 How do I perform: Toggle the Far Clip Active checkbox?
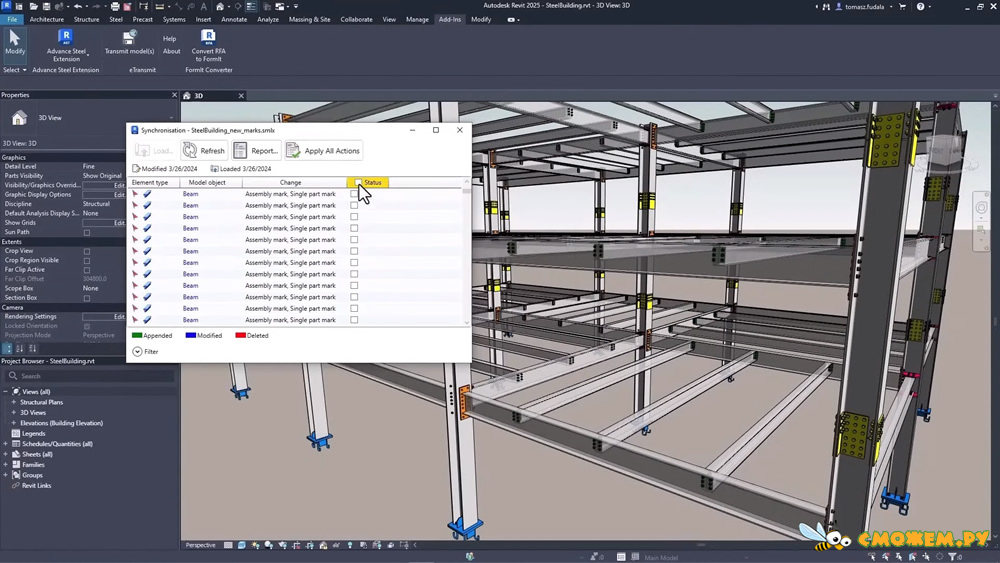tap(87, 270)
